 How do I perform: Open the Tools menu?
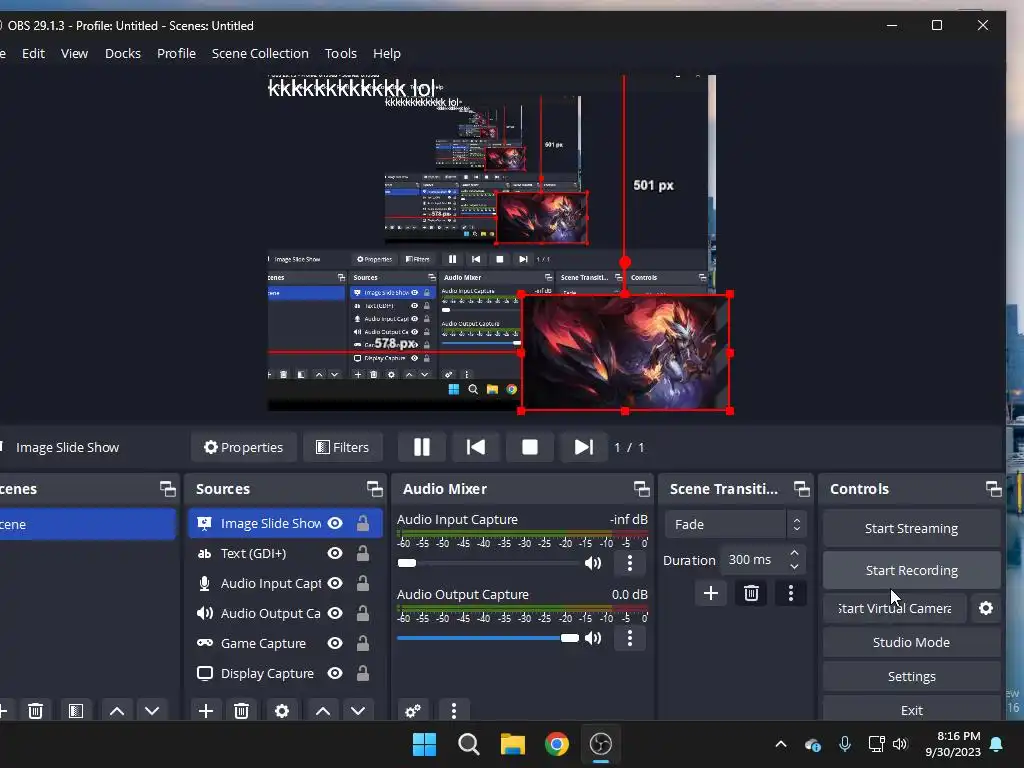pos(341,54)
